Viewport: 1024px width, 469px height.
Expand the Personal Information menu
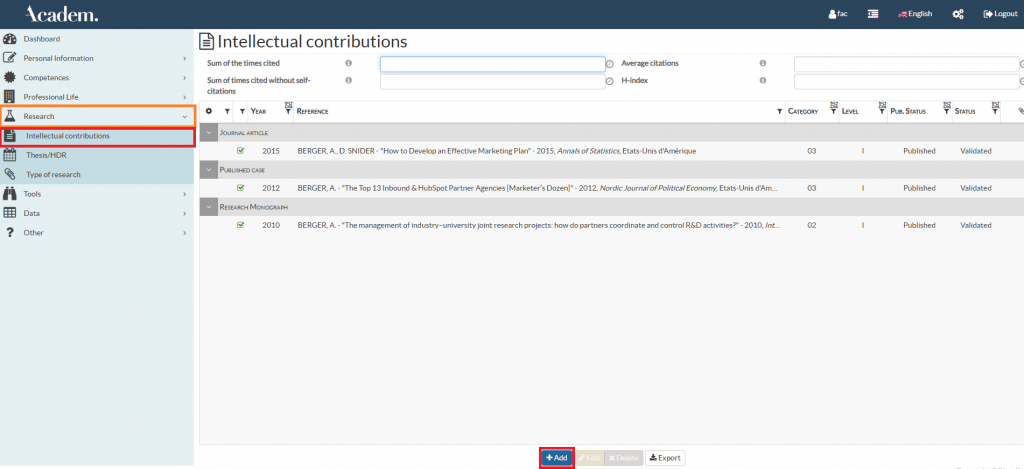[96, 58]
